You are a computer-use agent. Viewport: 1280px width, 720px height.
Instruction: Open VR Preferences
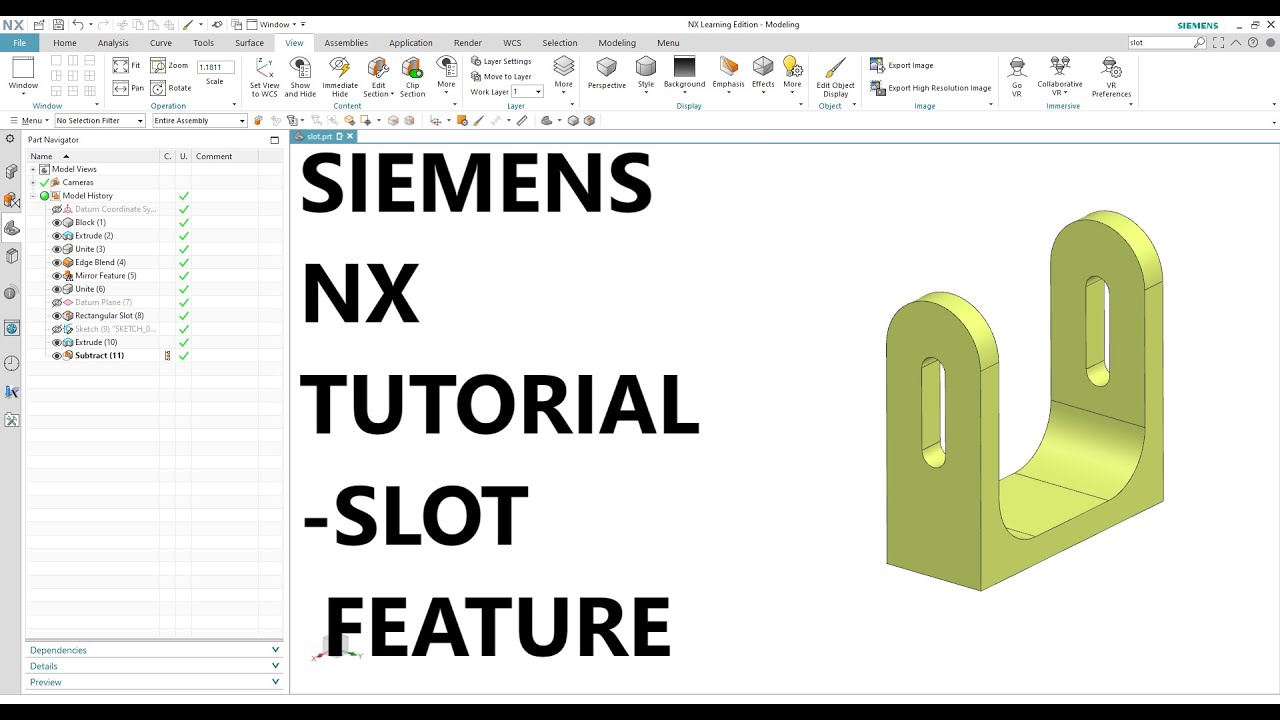coord(1111,77)
